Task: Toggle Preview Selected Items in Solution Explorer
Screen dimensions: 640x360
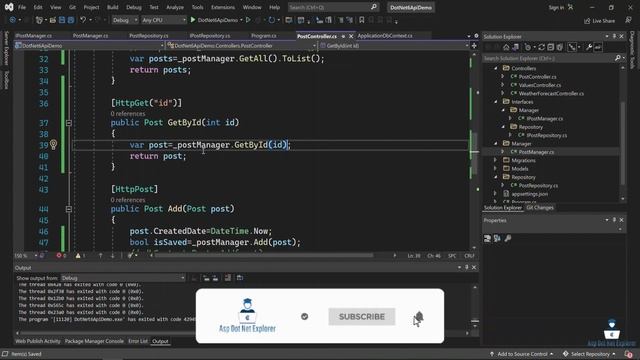Action: [598, 47]
